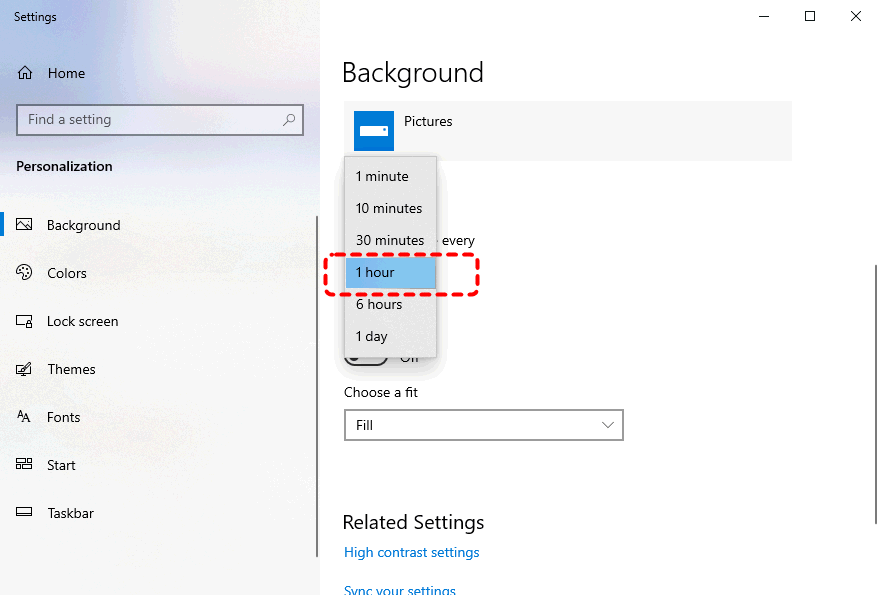Screen dimensions: 879x595
Task: Click the search magnifier icon
Action: tap(289, 120)
